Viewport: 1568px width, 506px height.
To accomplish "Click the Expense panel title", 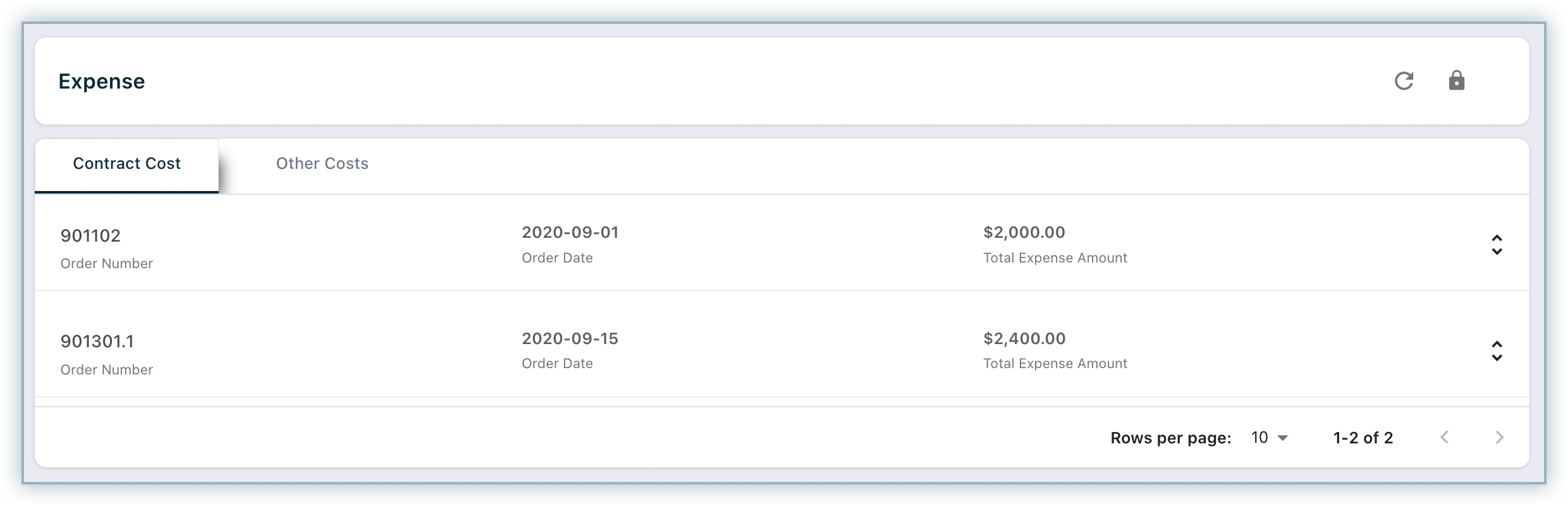I will pyautogui.click(x=102, y=82).
